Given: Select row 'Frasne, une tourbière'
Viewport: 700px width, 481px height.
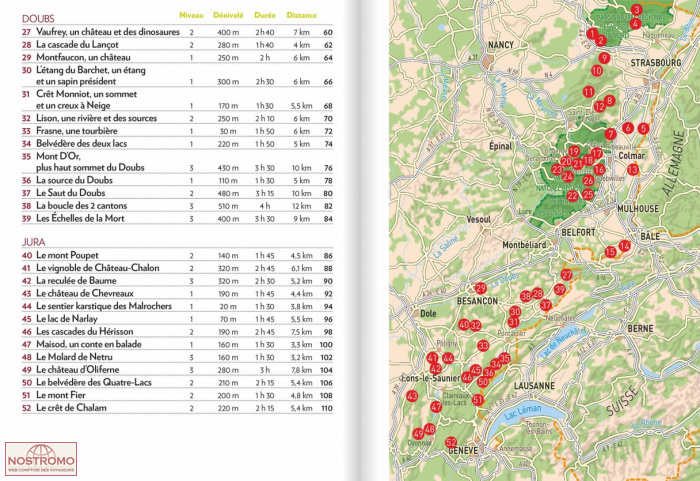Looking at the screenshot, I should pyautogui.click(x=177, y=131).
